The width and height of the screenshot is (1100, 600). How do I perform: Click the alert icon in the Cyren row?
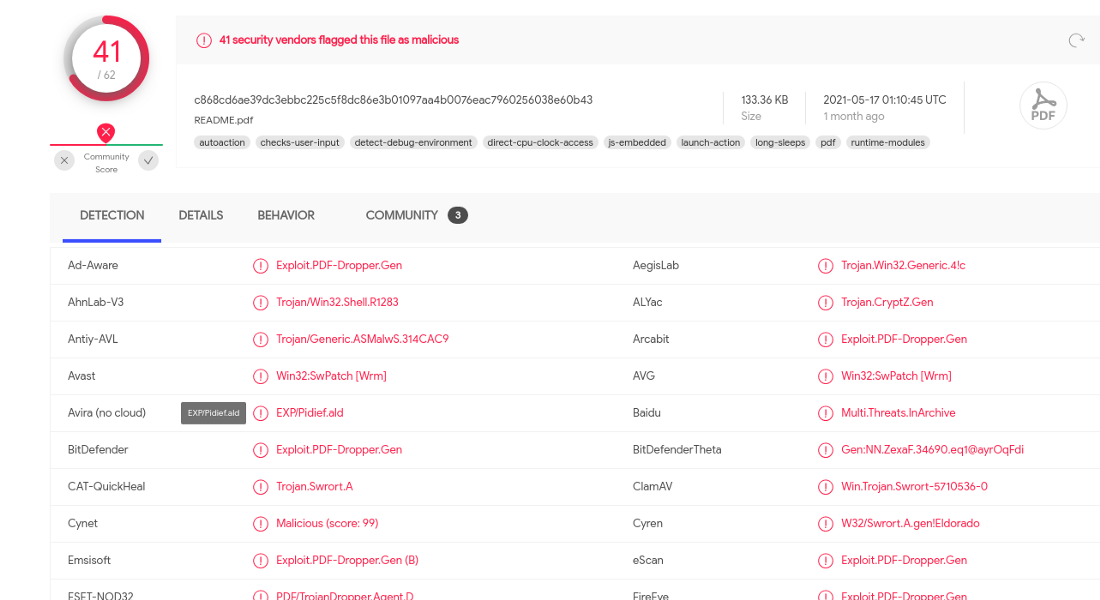[826, 524]
